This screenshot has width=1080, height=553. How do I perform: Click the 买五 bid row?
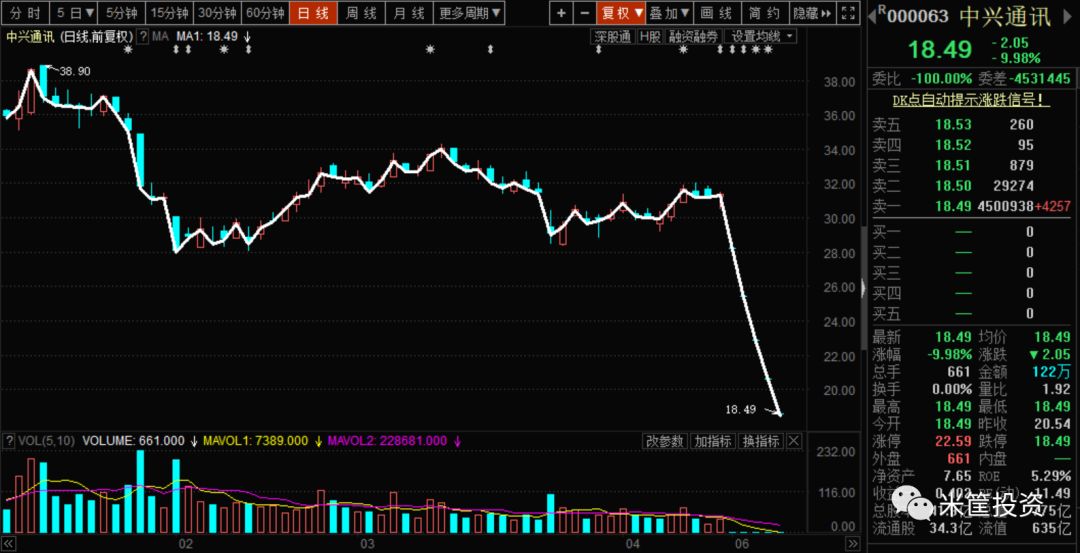pyautogui.click(x=969, y=314)
